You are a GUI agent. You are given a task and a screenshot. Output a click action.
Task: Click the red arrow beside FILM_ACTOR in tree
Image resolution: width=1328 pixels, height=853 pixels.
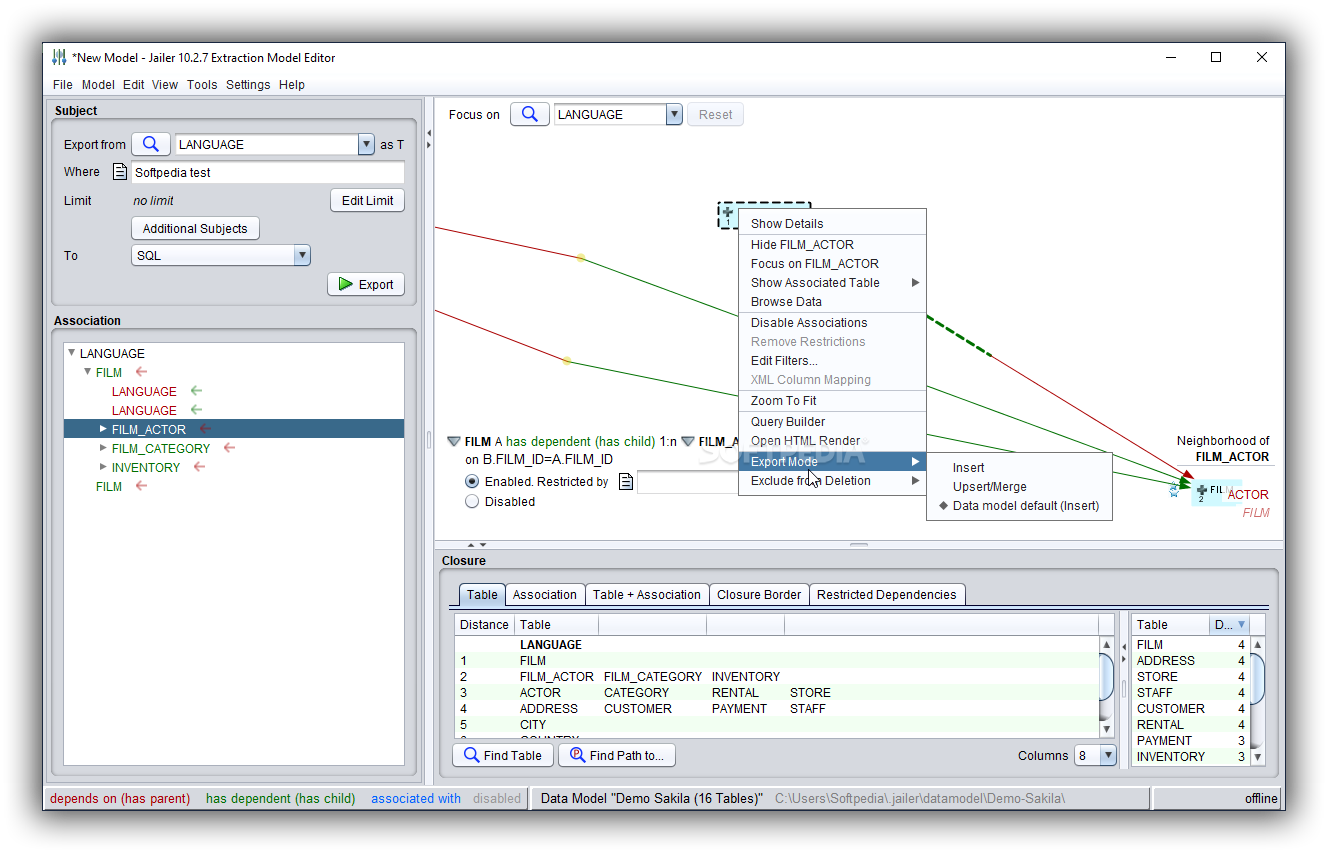point(205,429)
